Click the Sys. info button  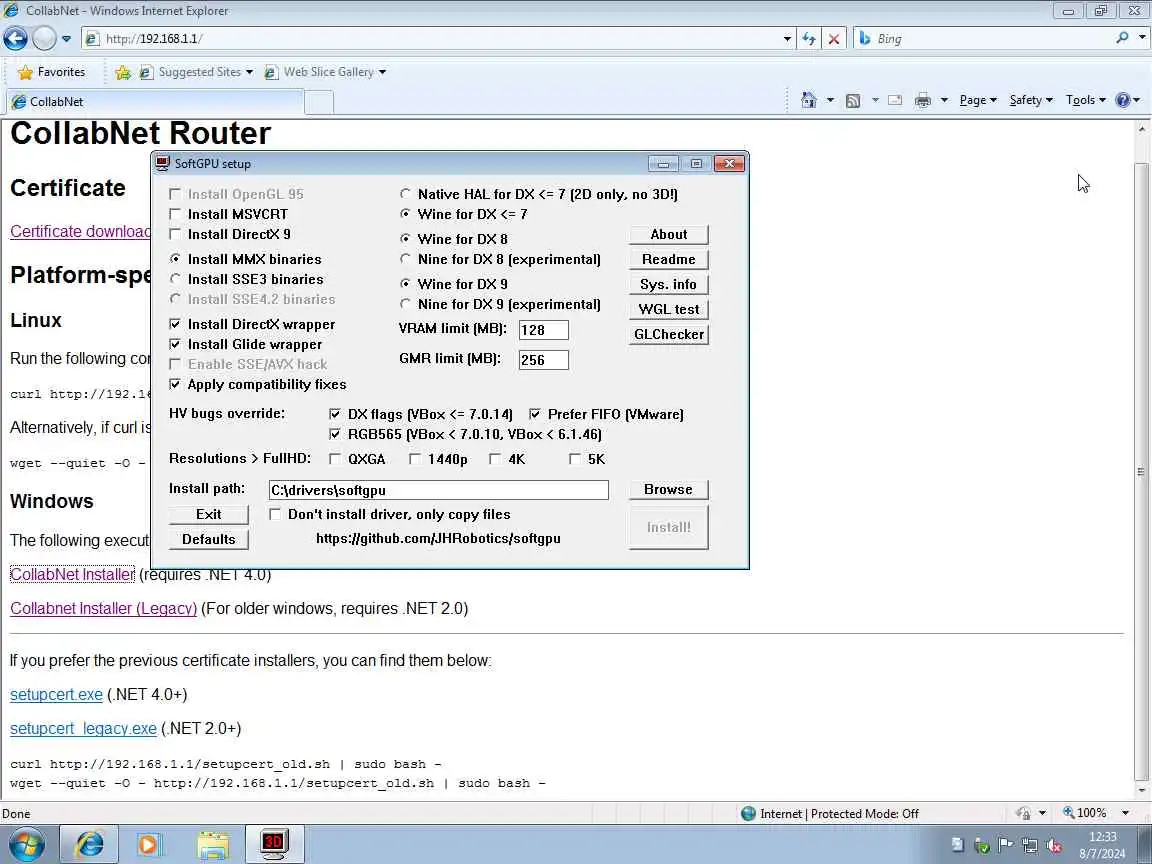click(x=669, y=284)
